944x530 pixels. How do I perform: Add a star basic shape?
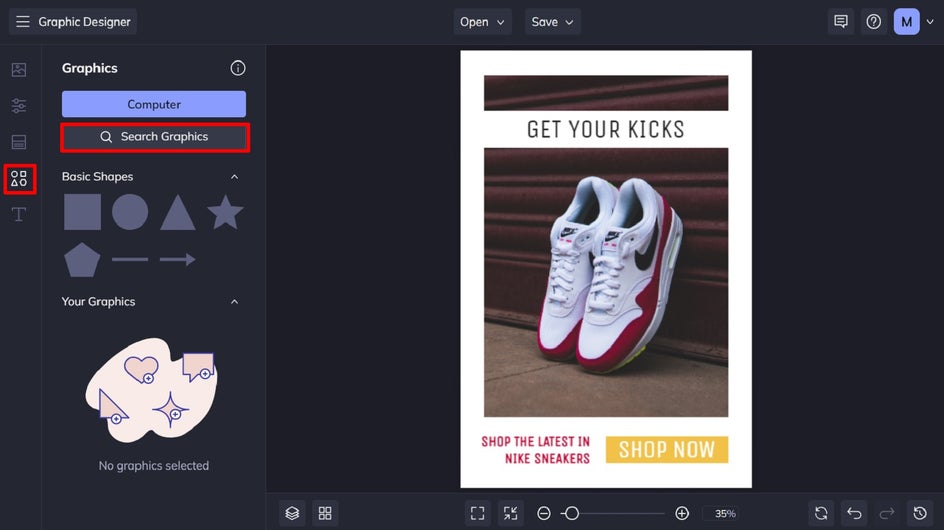tap(225, 212)
